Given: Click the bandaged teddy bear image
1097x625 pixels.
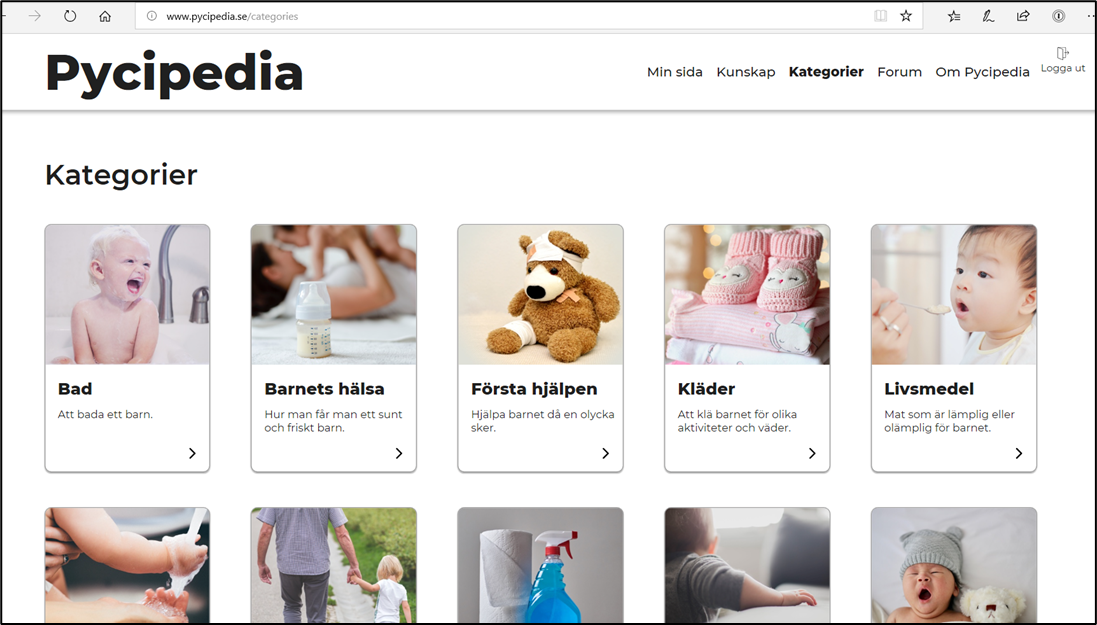Looking at the screenshot, I should click(540, 295).
